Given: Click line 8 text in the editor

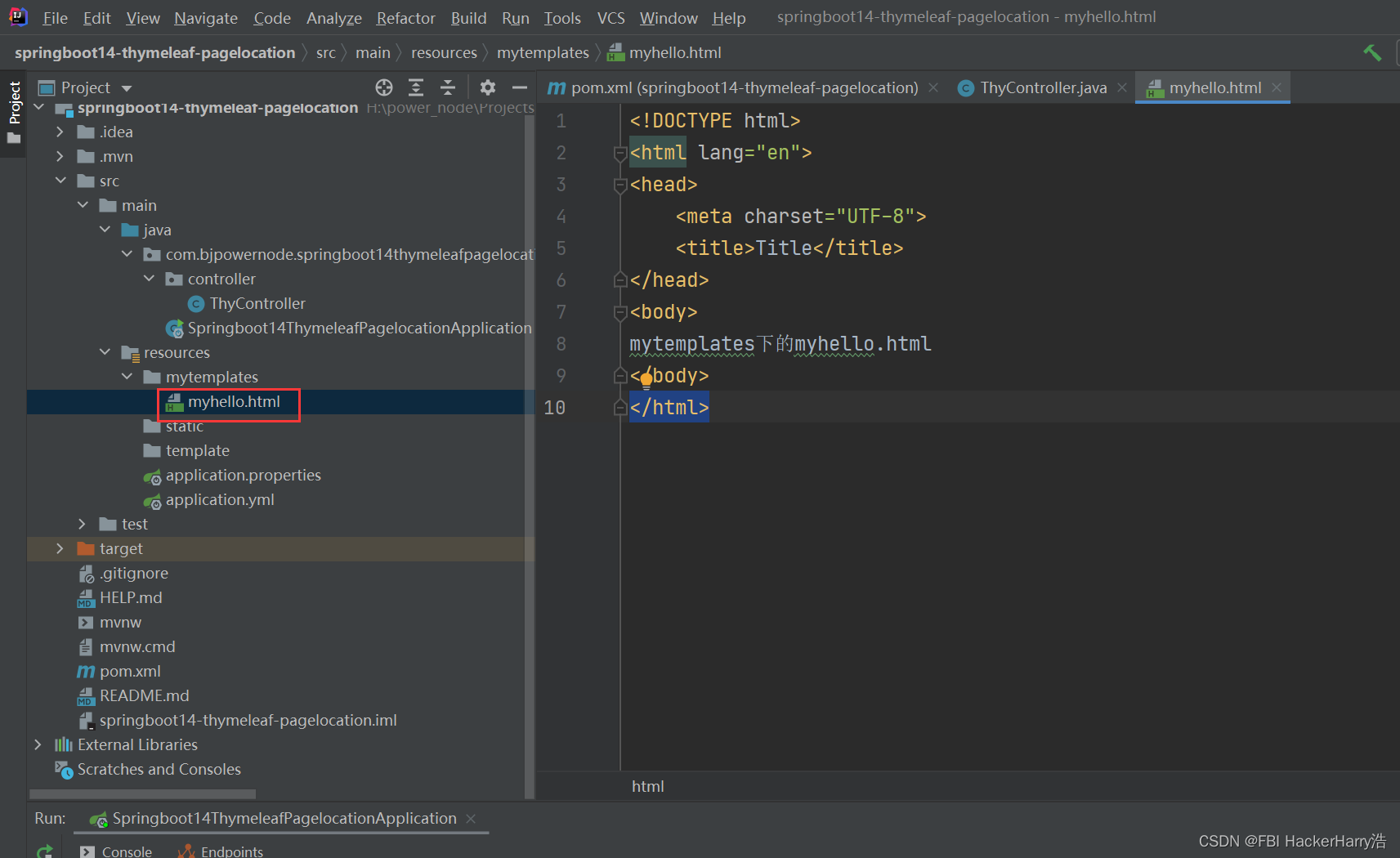Looking at the screenshot, I should (x=781, y=344).
